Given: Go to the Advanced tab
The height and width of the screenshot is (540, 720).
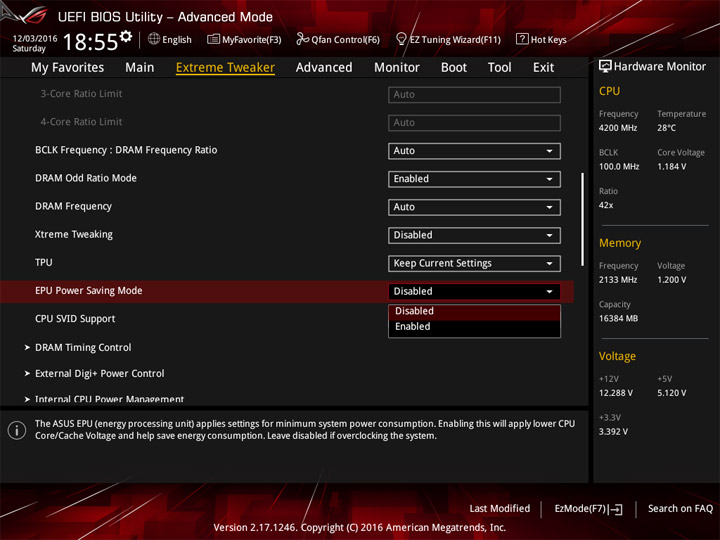Looking at the screenshot, I should tap(324, 68).
